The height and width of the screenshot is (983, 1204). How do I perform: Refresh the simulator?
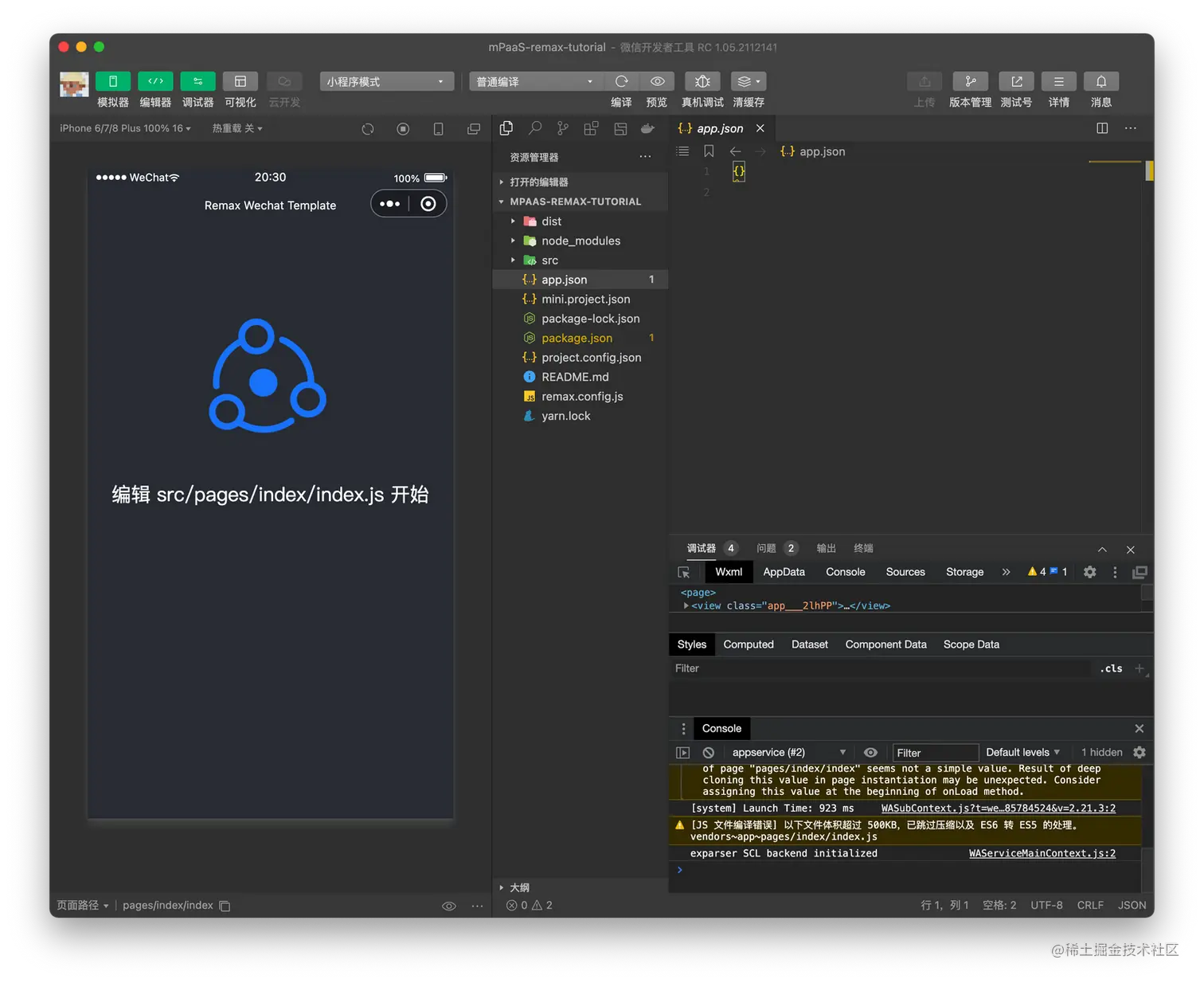(368, 129)
